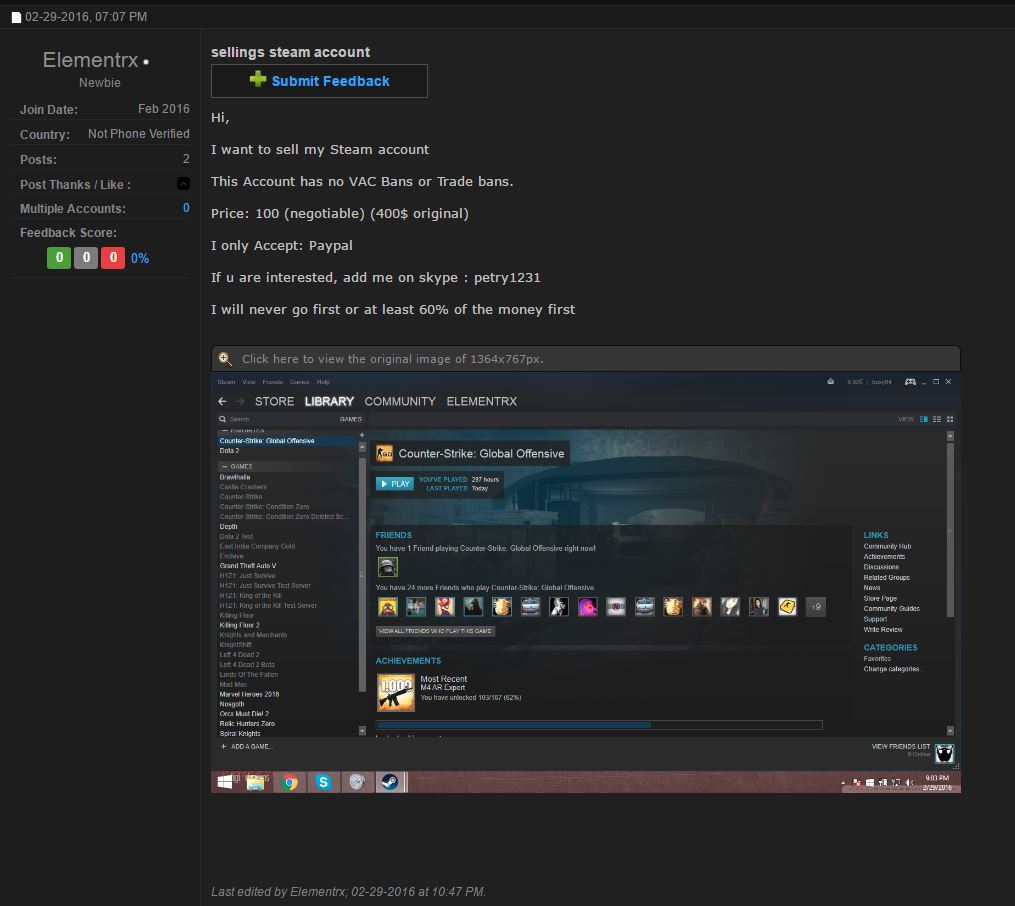Open the Write Review link

[x=883, y=630]
